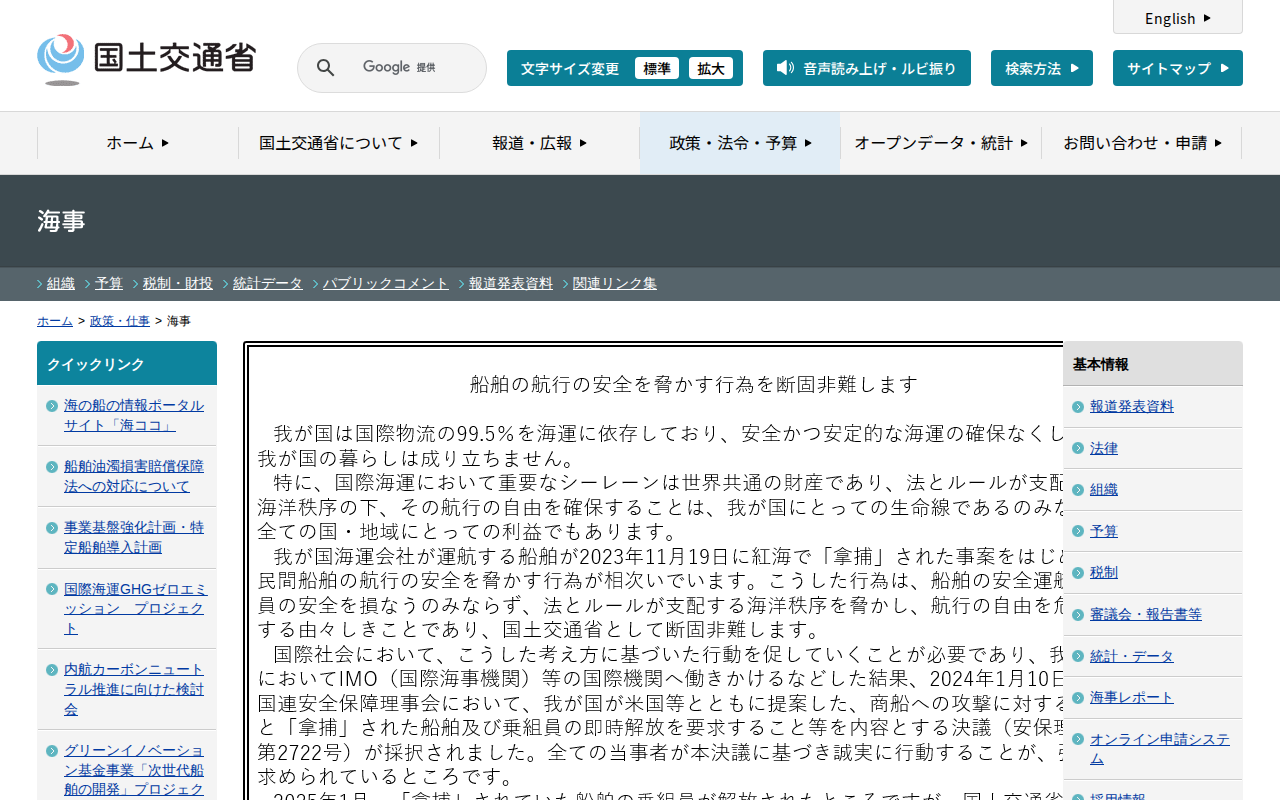This screenshot has height=800, width=1280.
Task: Expand オープンデータ・統計 menu
Action: 941,143
